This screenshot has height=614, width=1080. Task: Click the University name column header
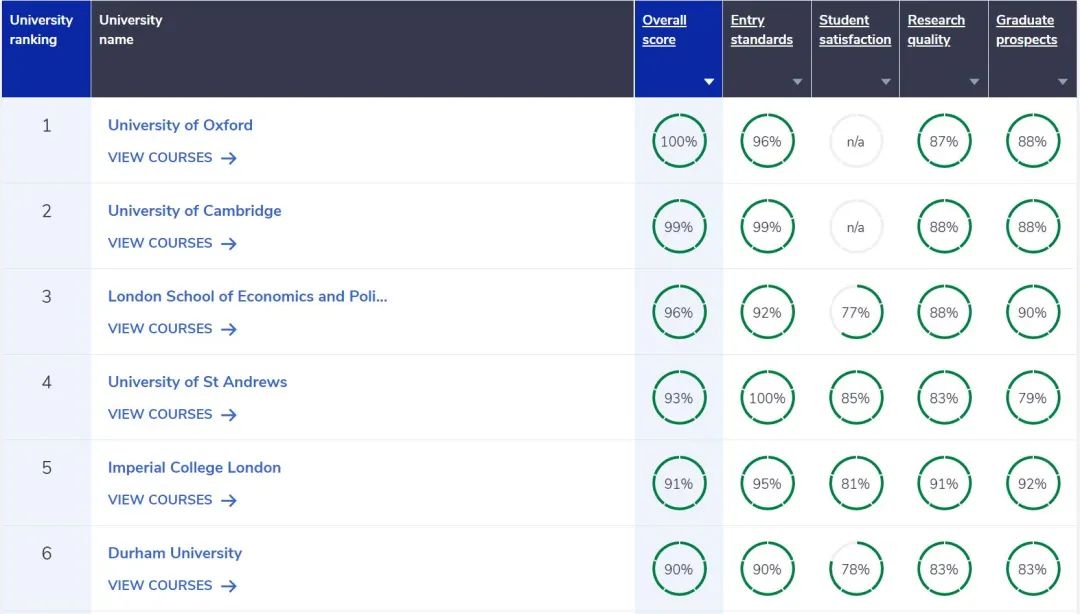coord(362,49)
